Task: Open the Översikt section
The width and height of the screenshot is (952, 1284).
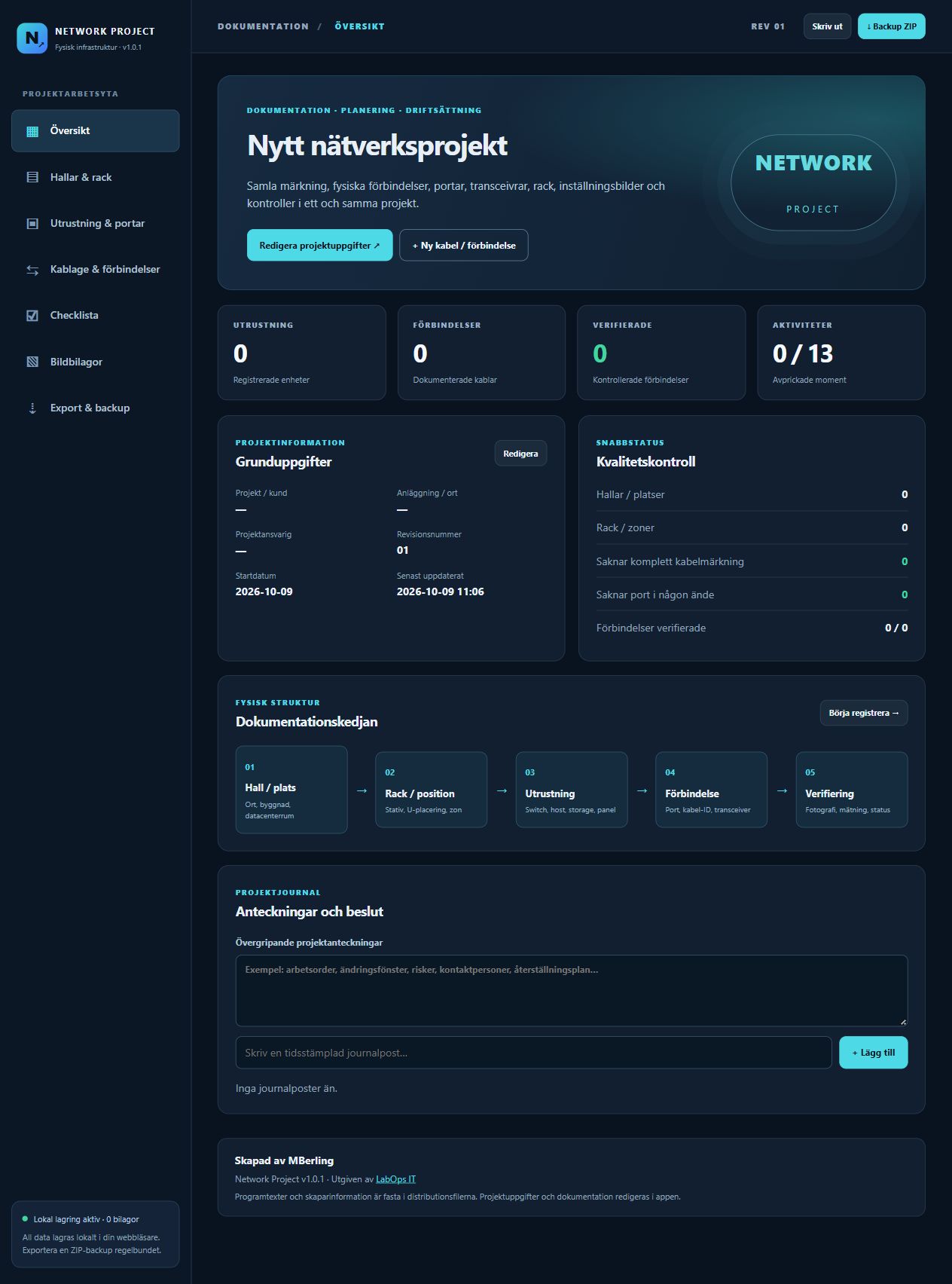Action: [96, 131]
